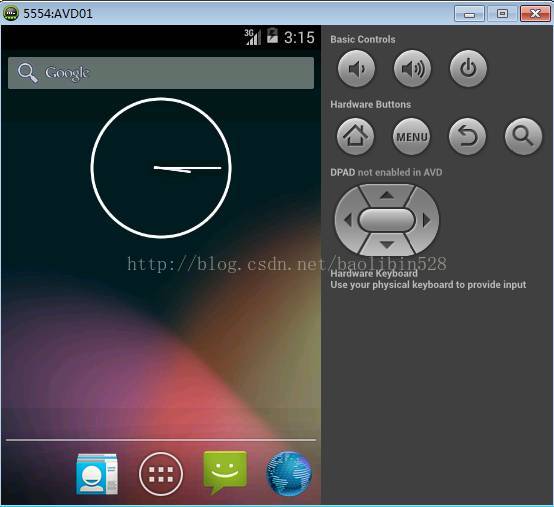
Task: Close the 5554:AVD01 emulator window
Action: pyautogui.click(x=535, y=14)
